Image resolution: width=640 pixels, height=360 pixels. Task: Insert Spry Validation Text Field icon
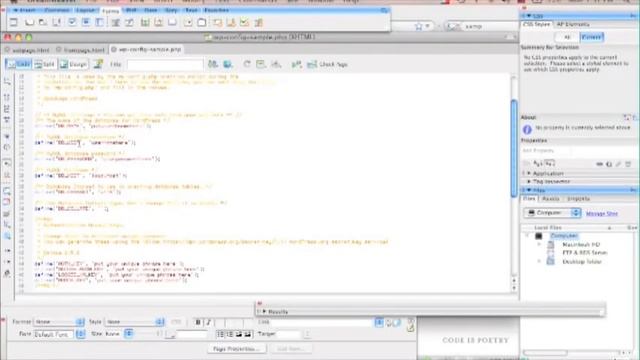(217, 22)
